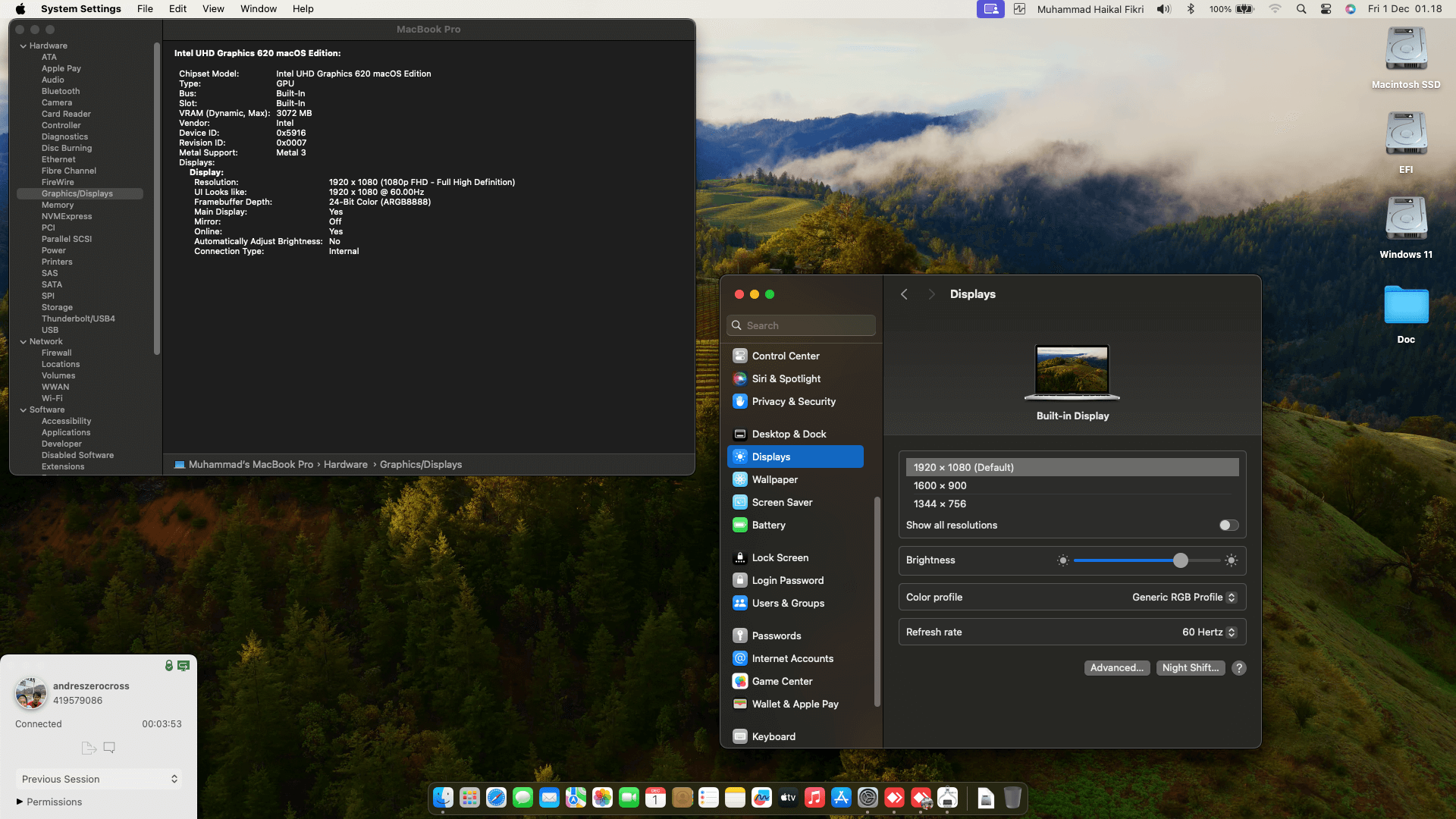Open the Window menu
Screen dimensions: 1456x819
point(259,9)
